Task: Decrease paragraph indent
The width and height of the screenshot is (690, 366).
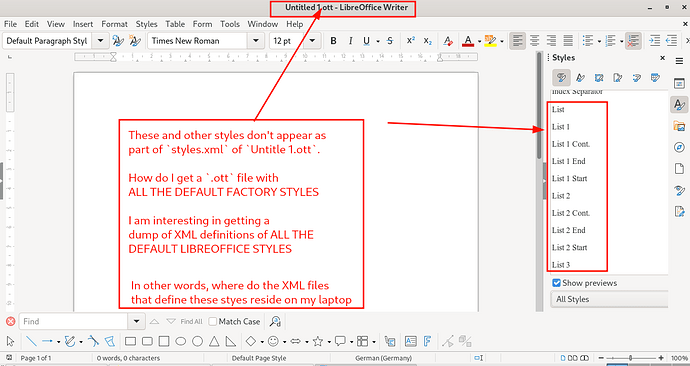Action: click(x=671, y=41)
